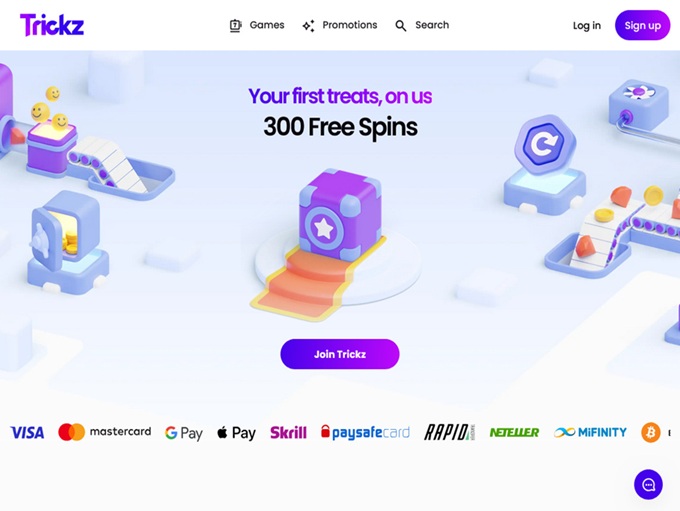The height and width of the screenshot is (511, 680).
Task: Click the Google Pay logo
Action: click(184, 433)
